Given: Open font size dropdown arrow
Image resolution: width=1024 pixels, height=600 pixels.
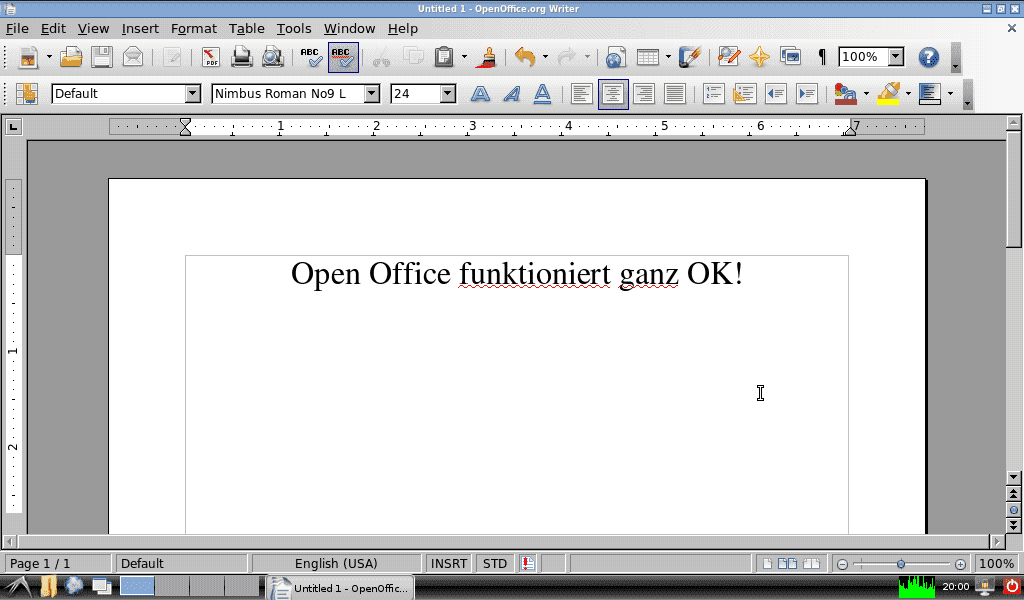Looking at the screenshot, I should pos(447,93).
